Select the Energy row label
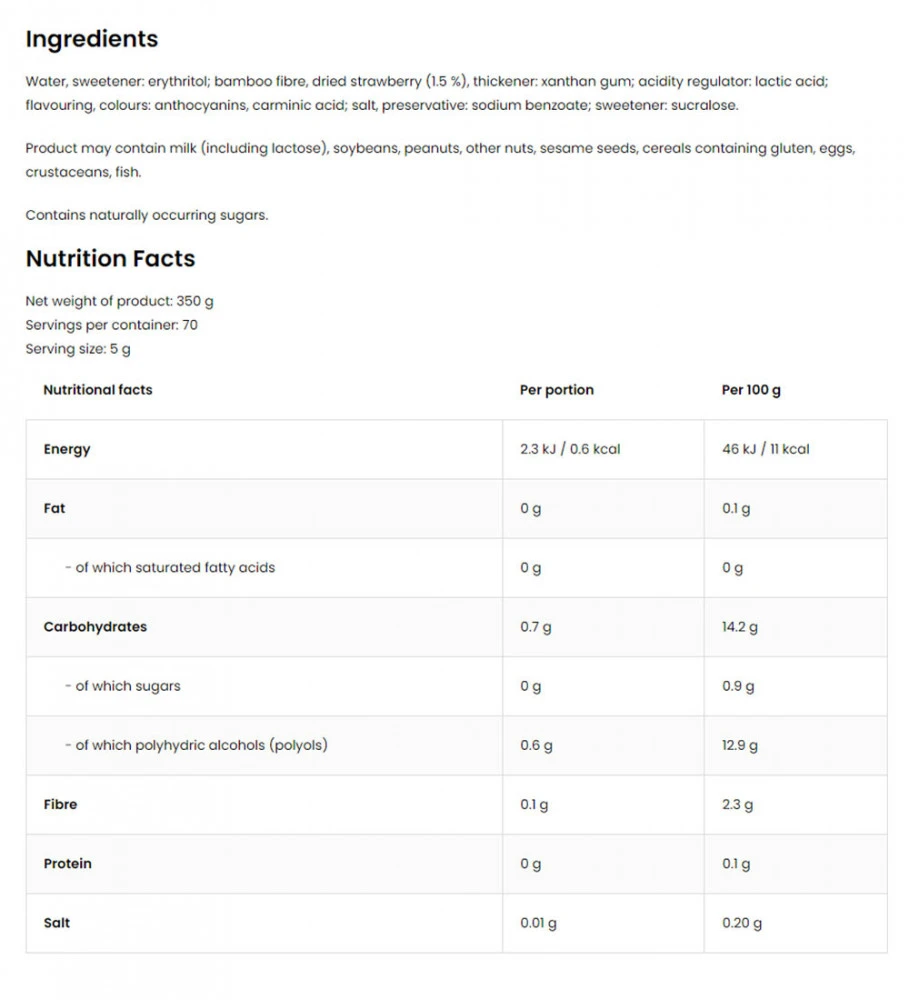This screenshot has height=1000, width=909. pyautogui.click(x=67, y=449)
